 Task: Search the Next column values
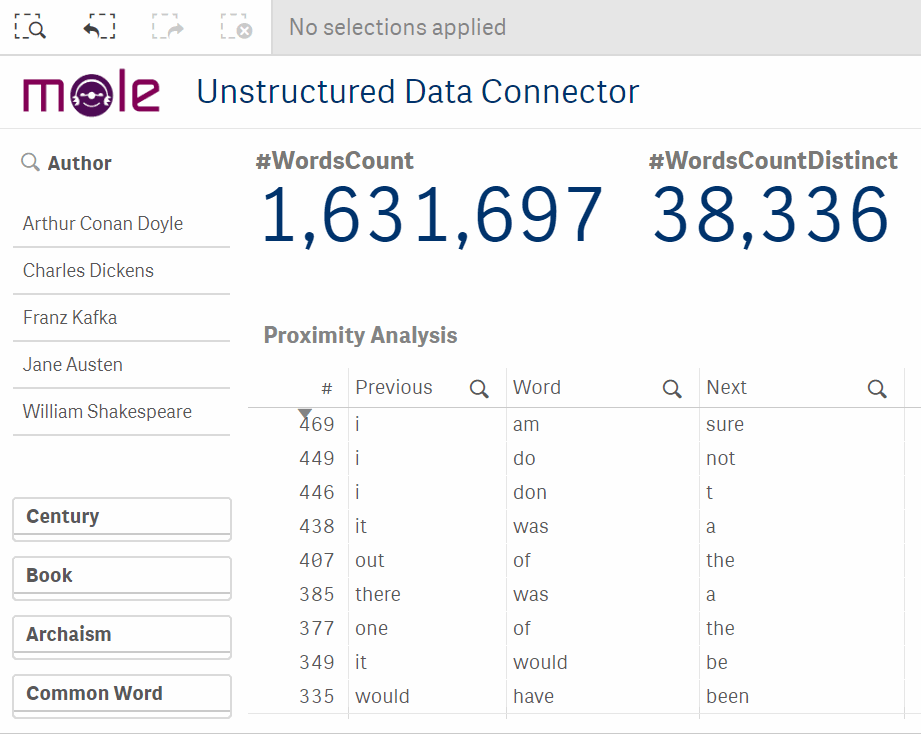coord(877,388)
